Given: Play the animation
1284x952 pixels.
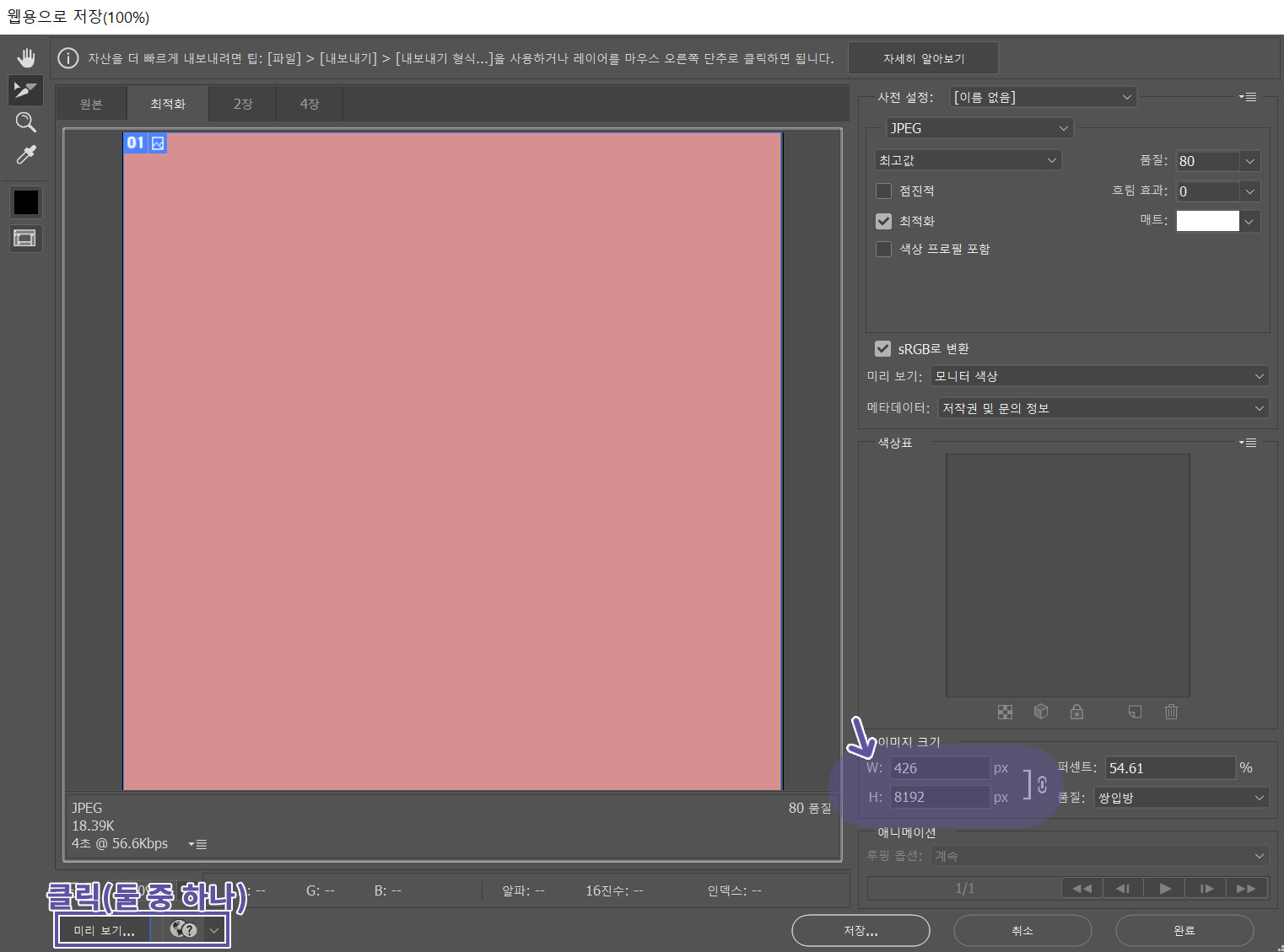Looking at the screenshot, I should [1165, 888].
